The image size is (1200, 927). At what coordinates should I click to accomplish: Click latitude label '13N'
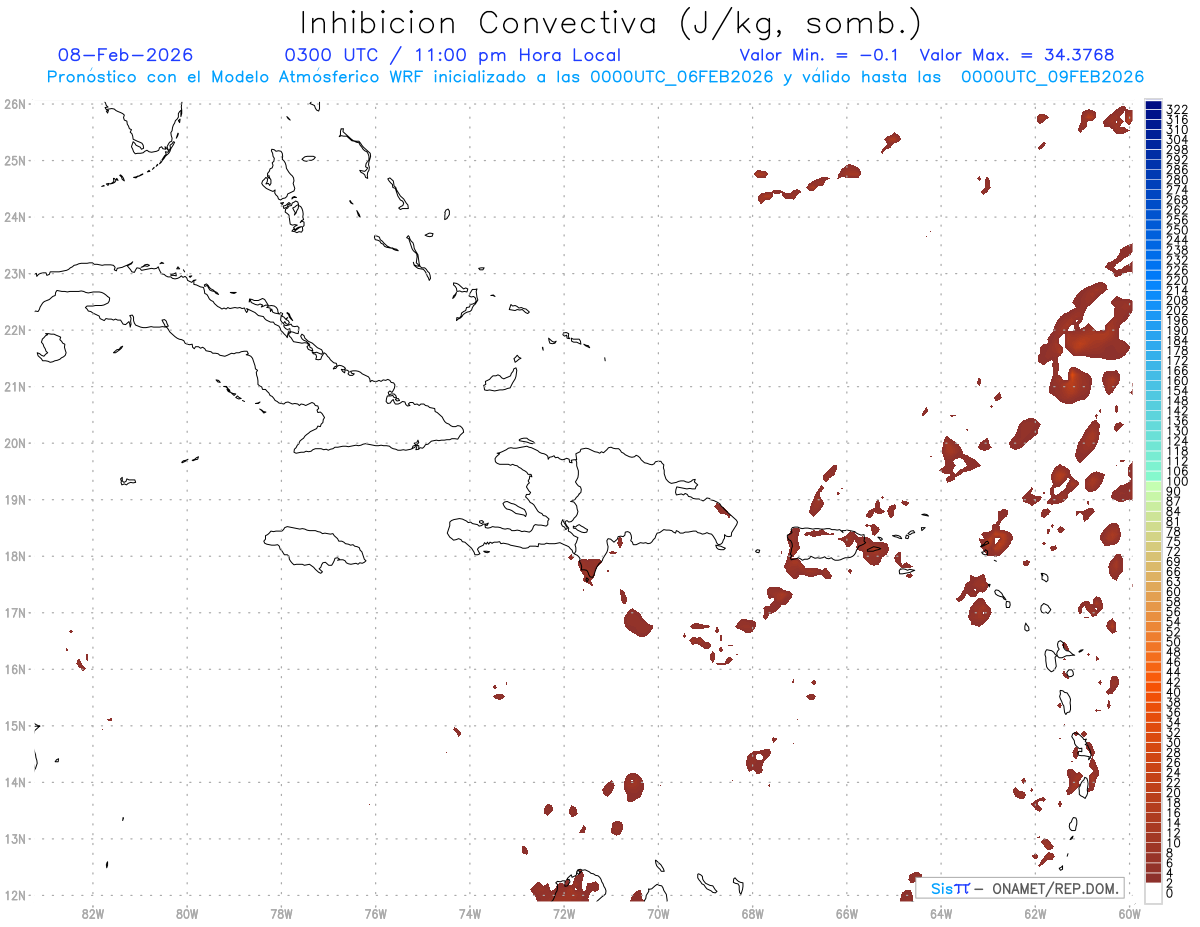tap(15, 839)
